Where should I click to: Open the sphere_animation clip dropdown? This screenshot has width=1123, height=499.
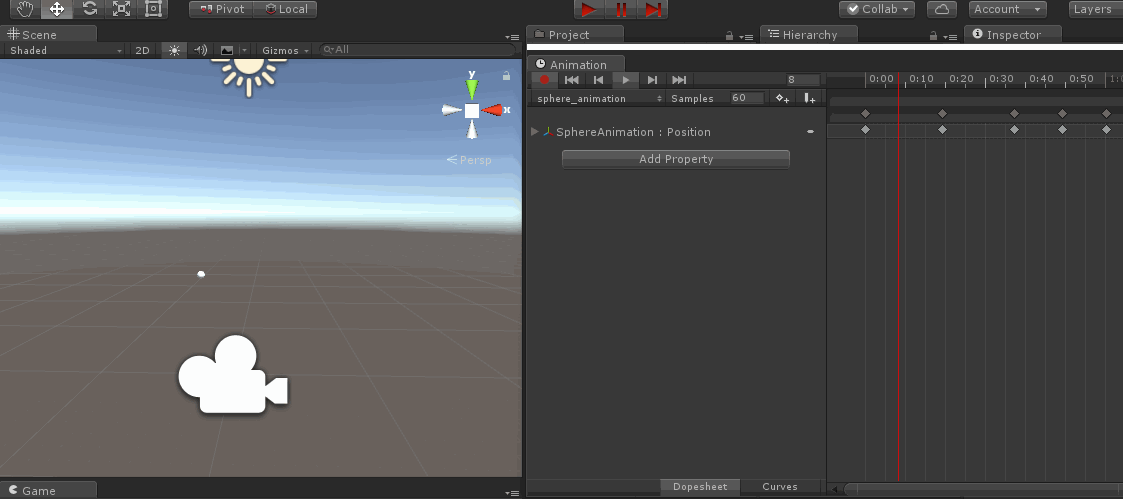(x=599, y=99)
